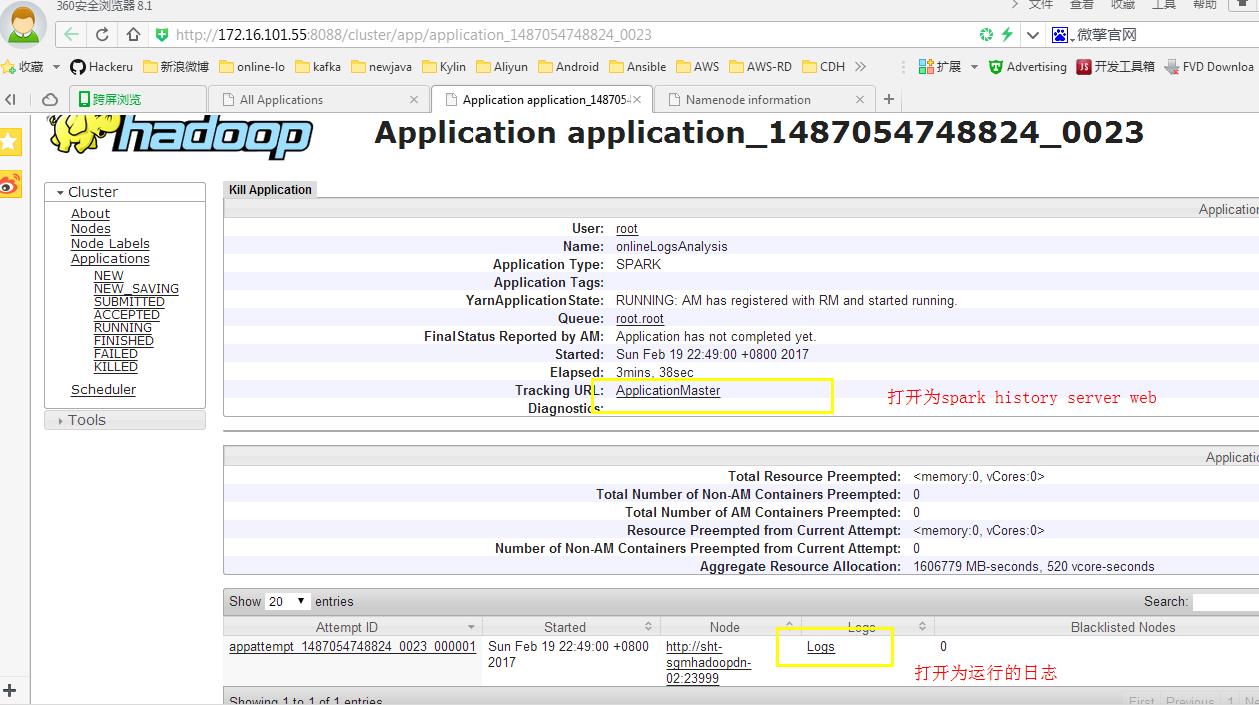Open the Baidu paw search engine selector
Screen dimensions: 1259x705
click(1060, 35)
